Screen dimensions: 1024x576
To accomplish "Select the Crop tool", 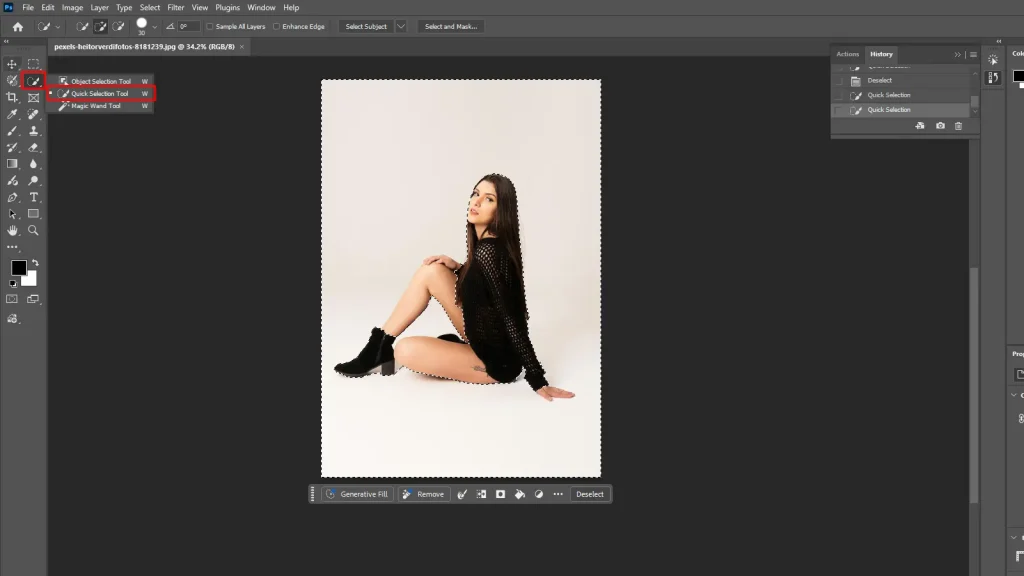I will pyautogui.click(x=12, y=97).
